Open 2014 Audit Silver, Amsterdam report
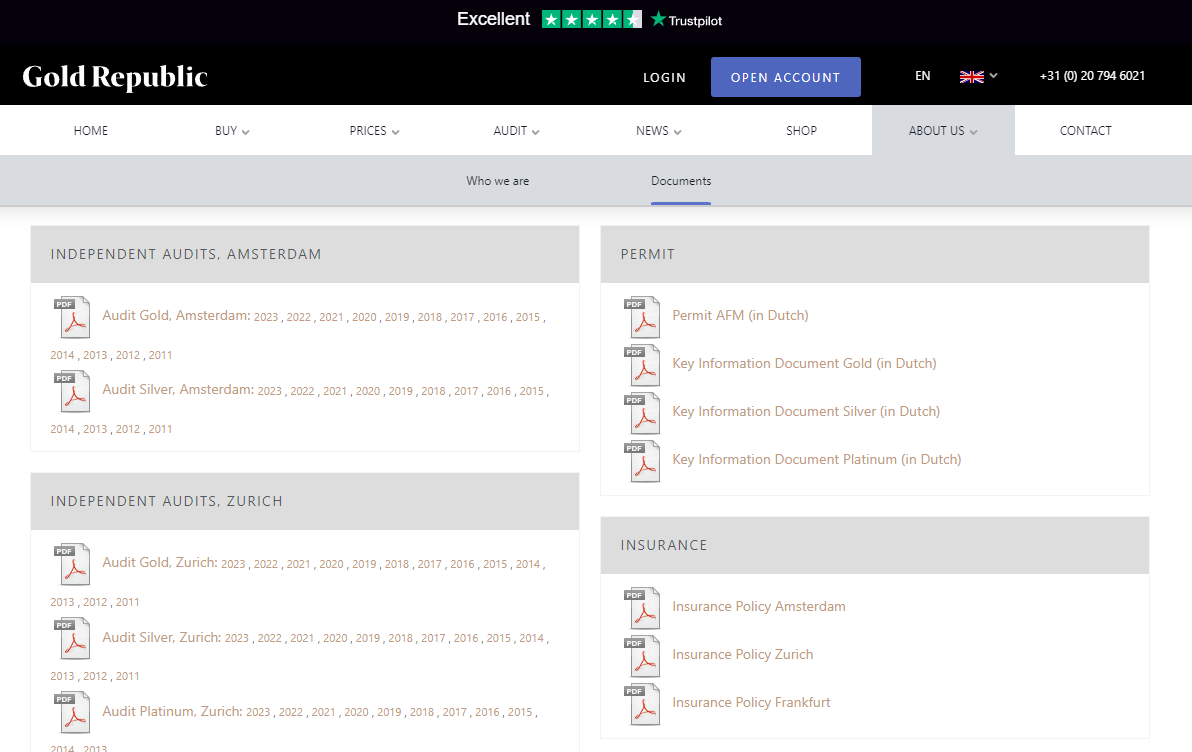Viewport: 1192px width, 752px height. [x=62, y=429]
